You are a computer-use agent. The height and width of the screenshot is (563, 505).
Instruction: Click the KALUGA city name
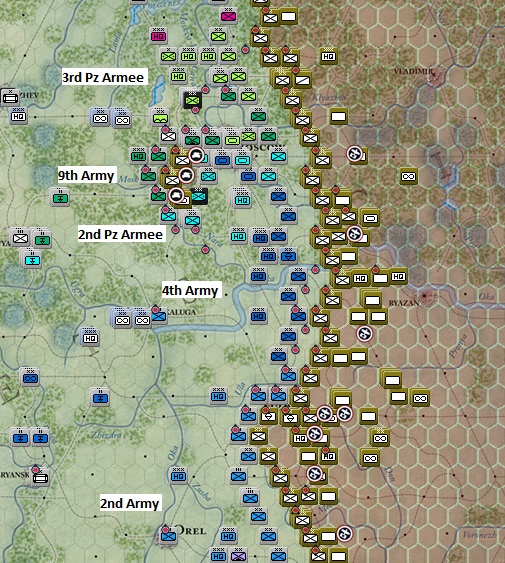pos(182,312)
